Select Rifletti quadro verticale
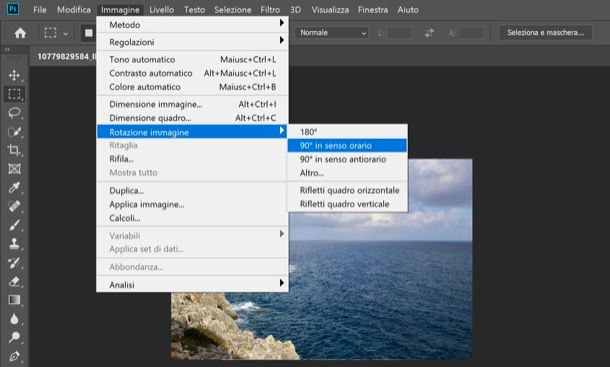Image resolution: width=610 pixels, height=367 pixels. [347, 204]
